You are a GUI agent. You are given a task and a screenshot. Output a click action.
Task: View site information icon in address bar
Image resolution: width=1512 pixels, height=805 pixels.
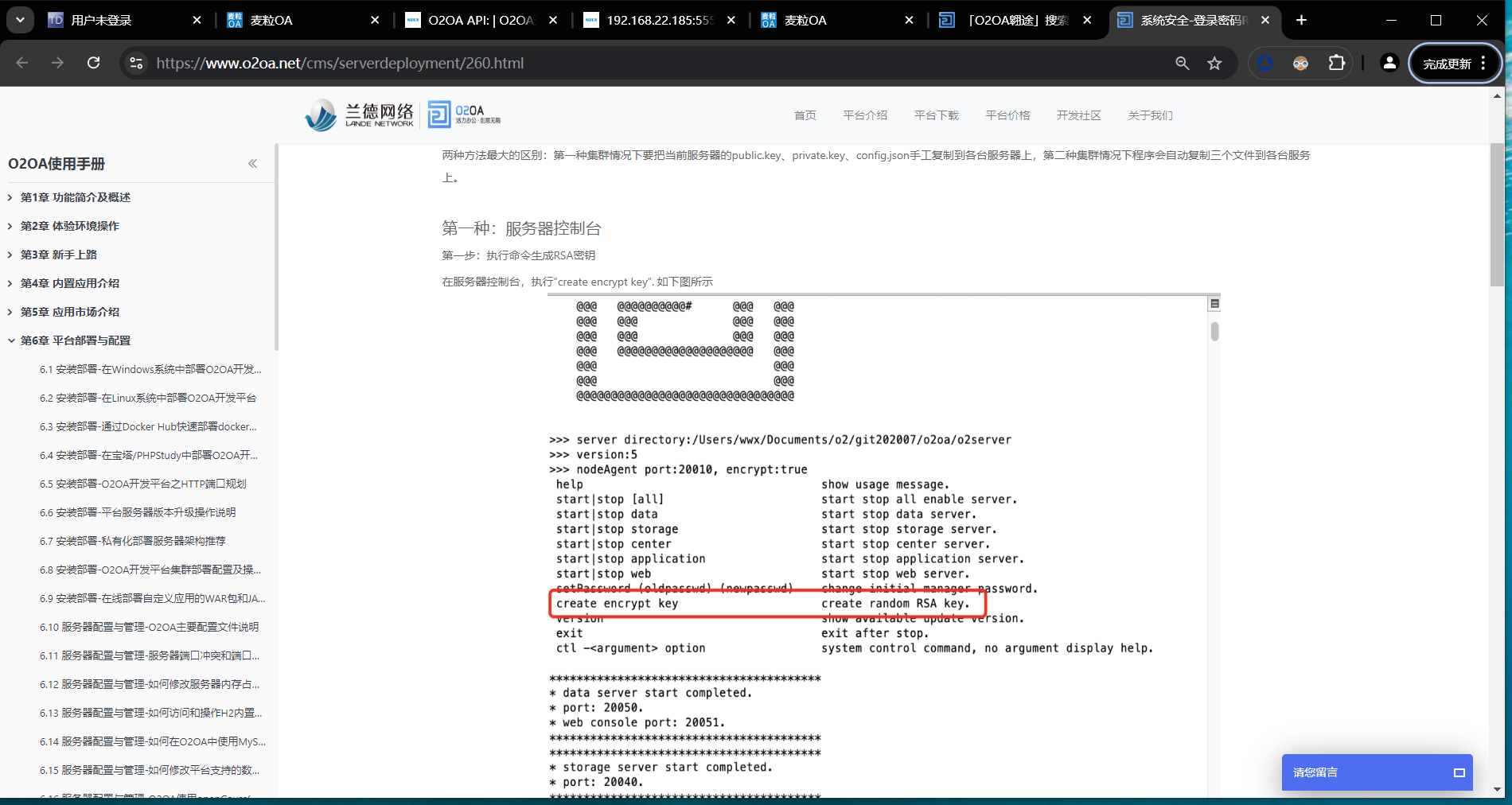click(x=137, y=63)
